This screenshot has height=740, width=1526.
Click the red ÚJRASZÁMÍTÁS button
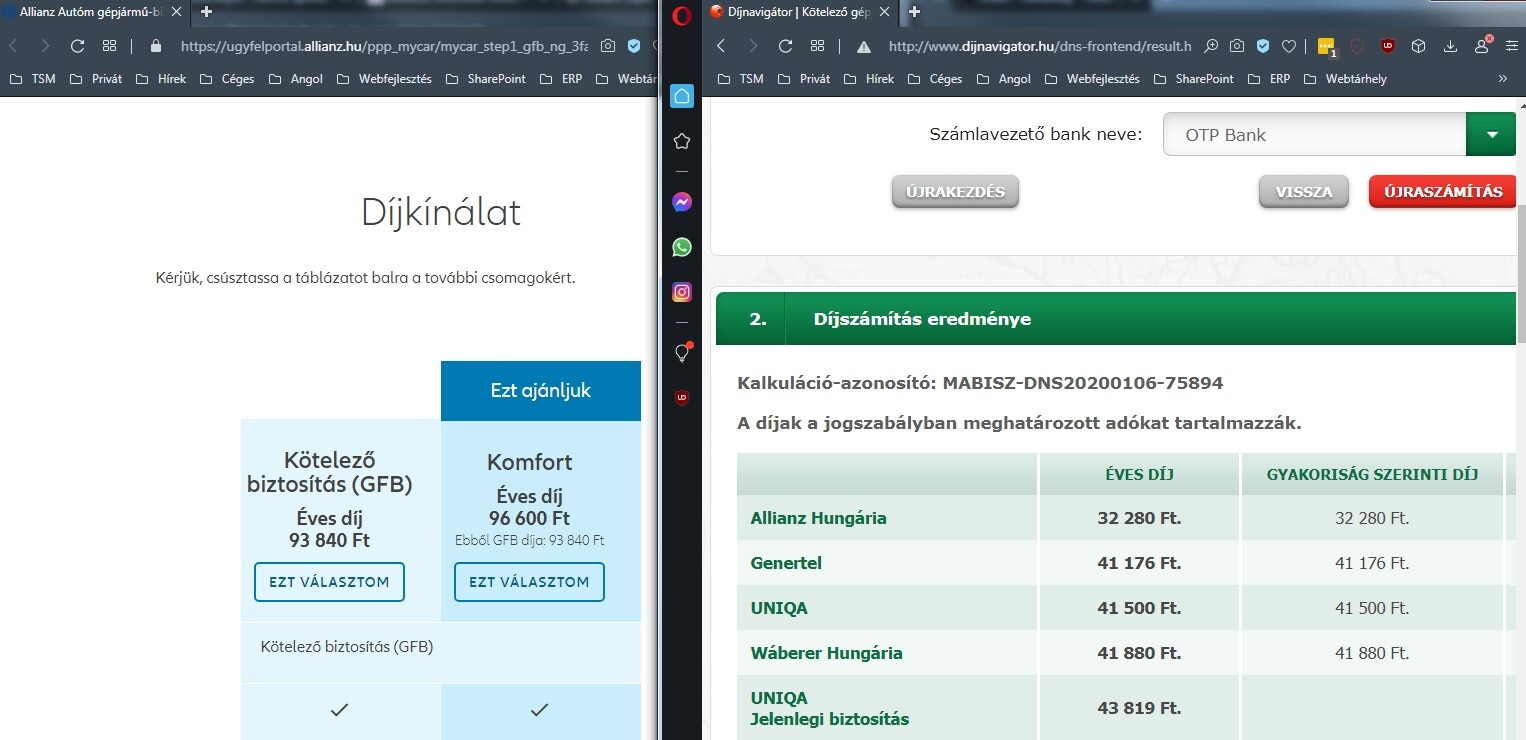click(x=1443, y=192)
